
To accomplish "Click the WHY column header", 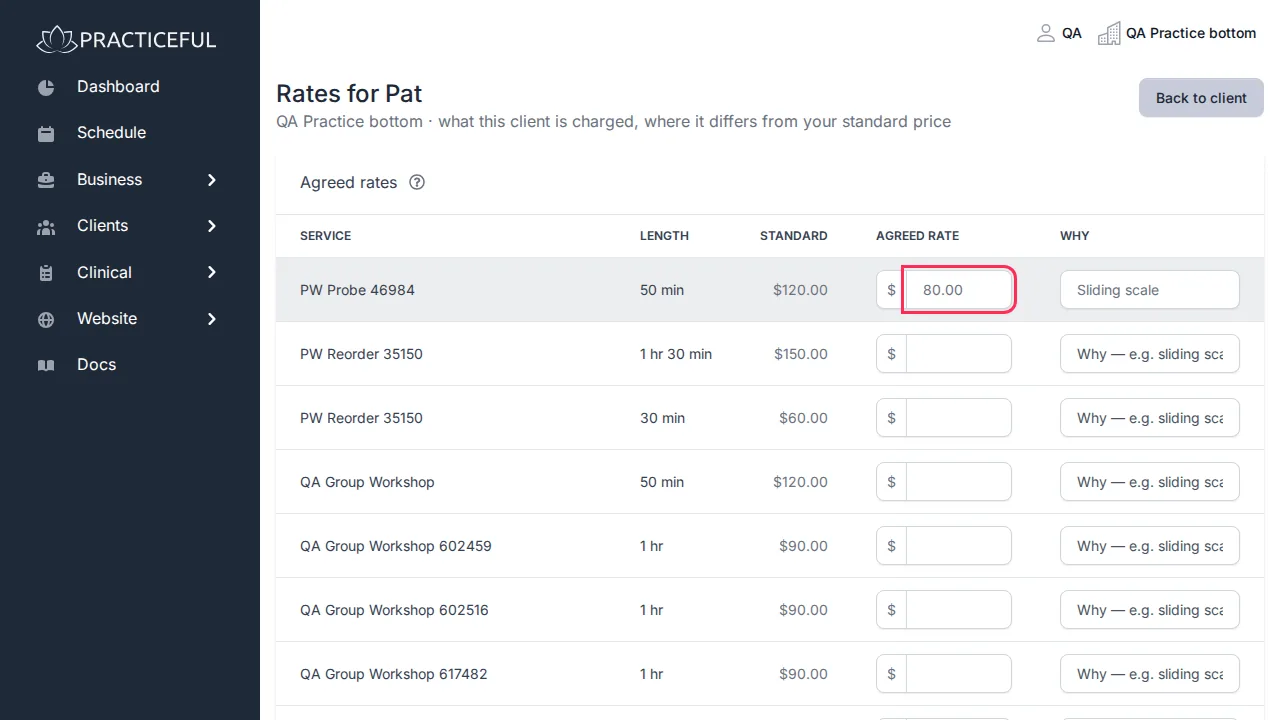I will (x=1075, y=236).
